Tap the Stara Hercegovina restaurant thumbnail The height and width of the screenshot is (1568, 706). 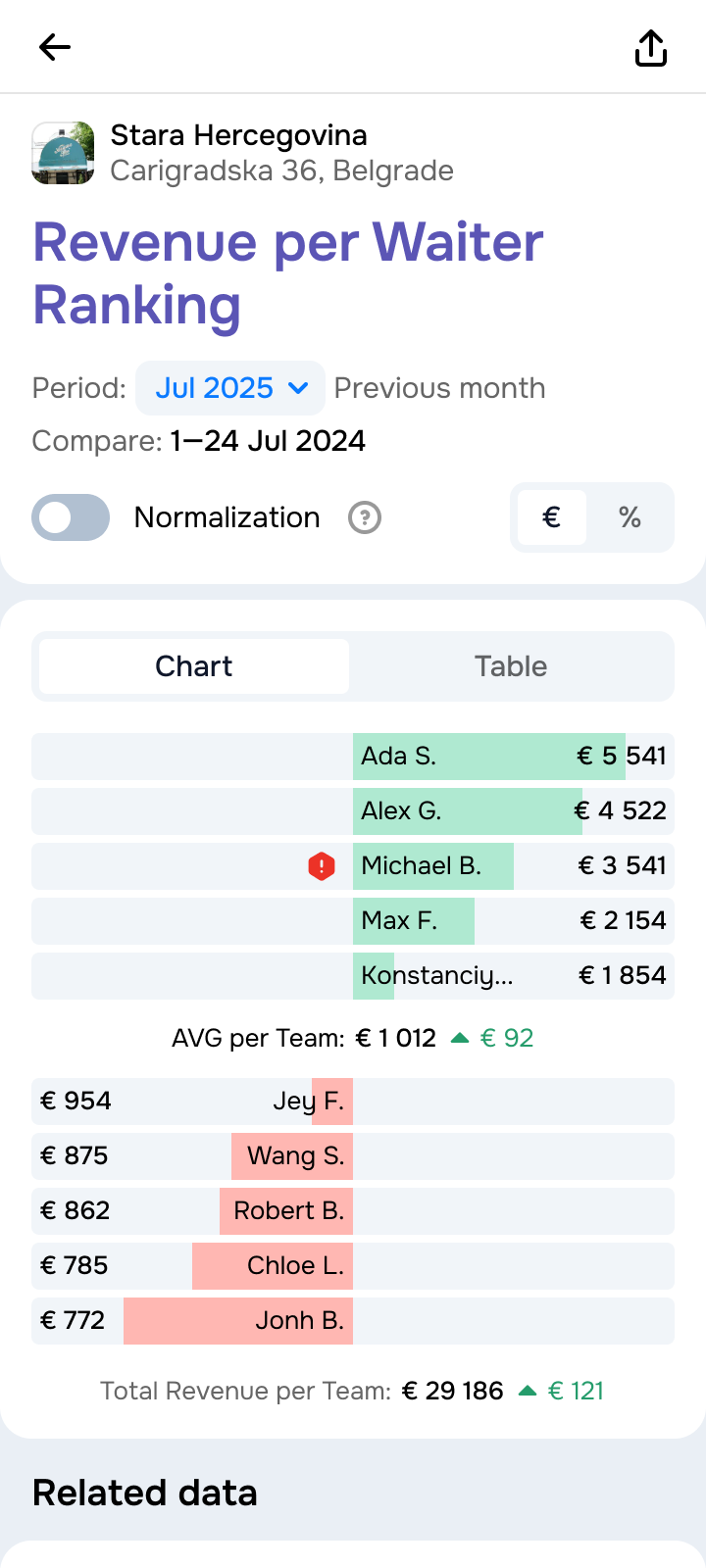64,153
